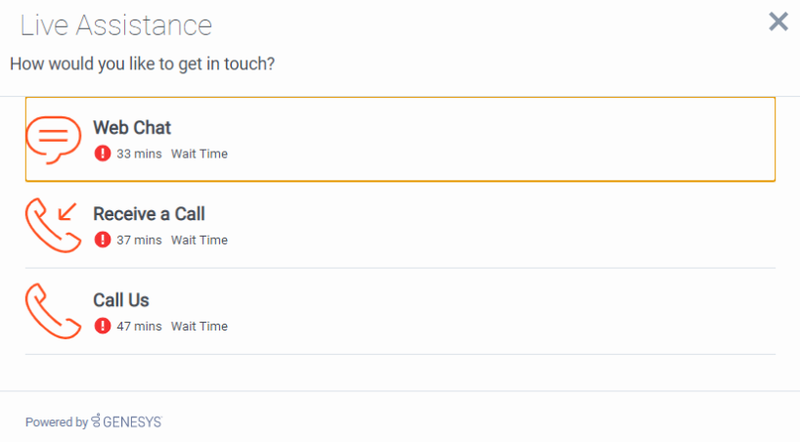Click the 33 mins wait time text
The height and width of the screenshot is (442, 800).
tap(139, 154)
